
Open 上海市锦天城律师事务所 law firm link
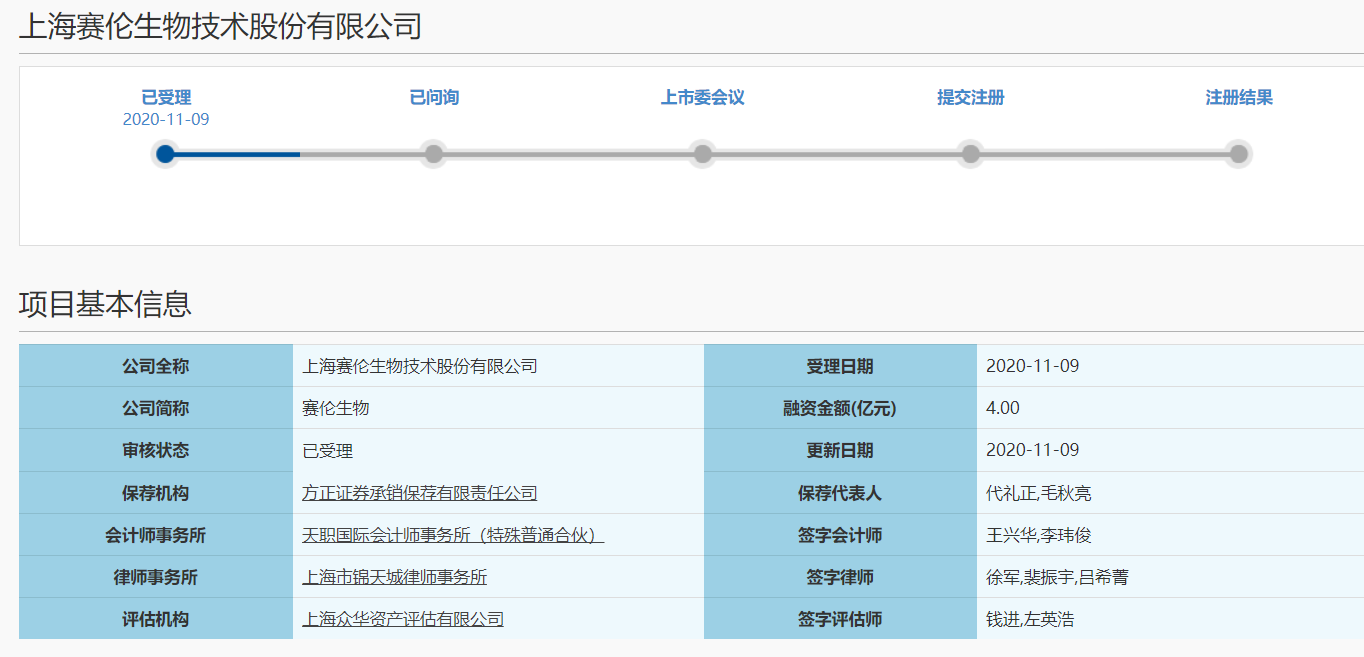click(x=395, y=577)
